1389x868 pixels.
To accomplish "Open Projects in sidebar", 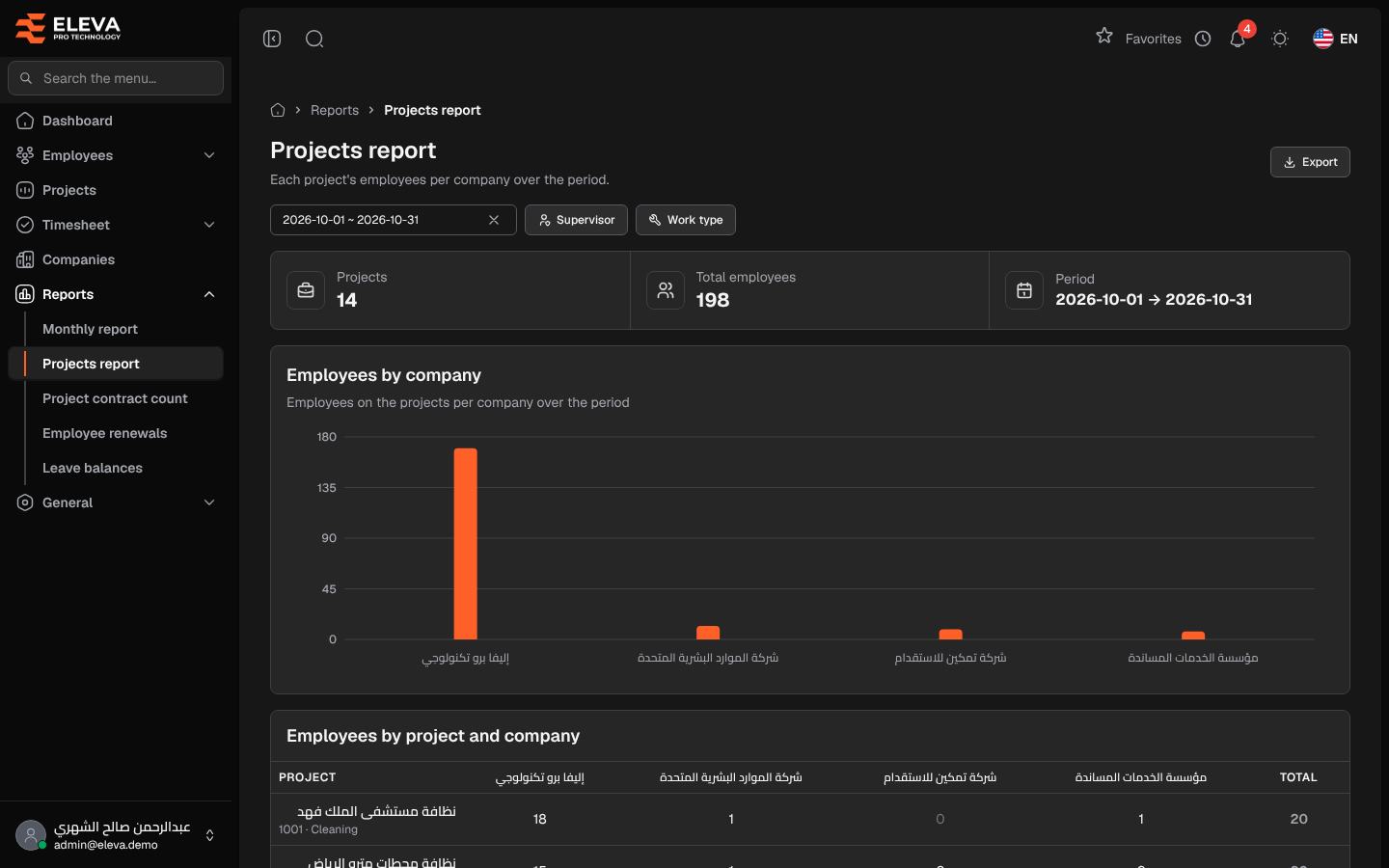I will [116, 190].
